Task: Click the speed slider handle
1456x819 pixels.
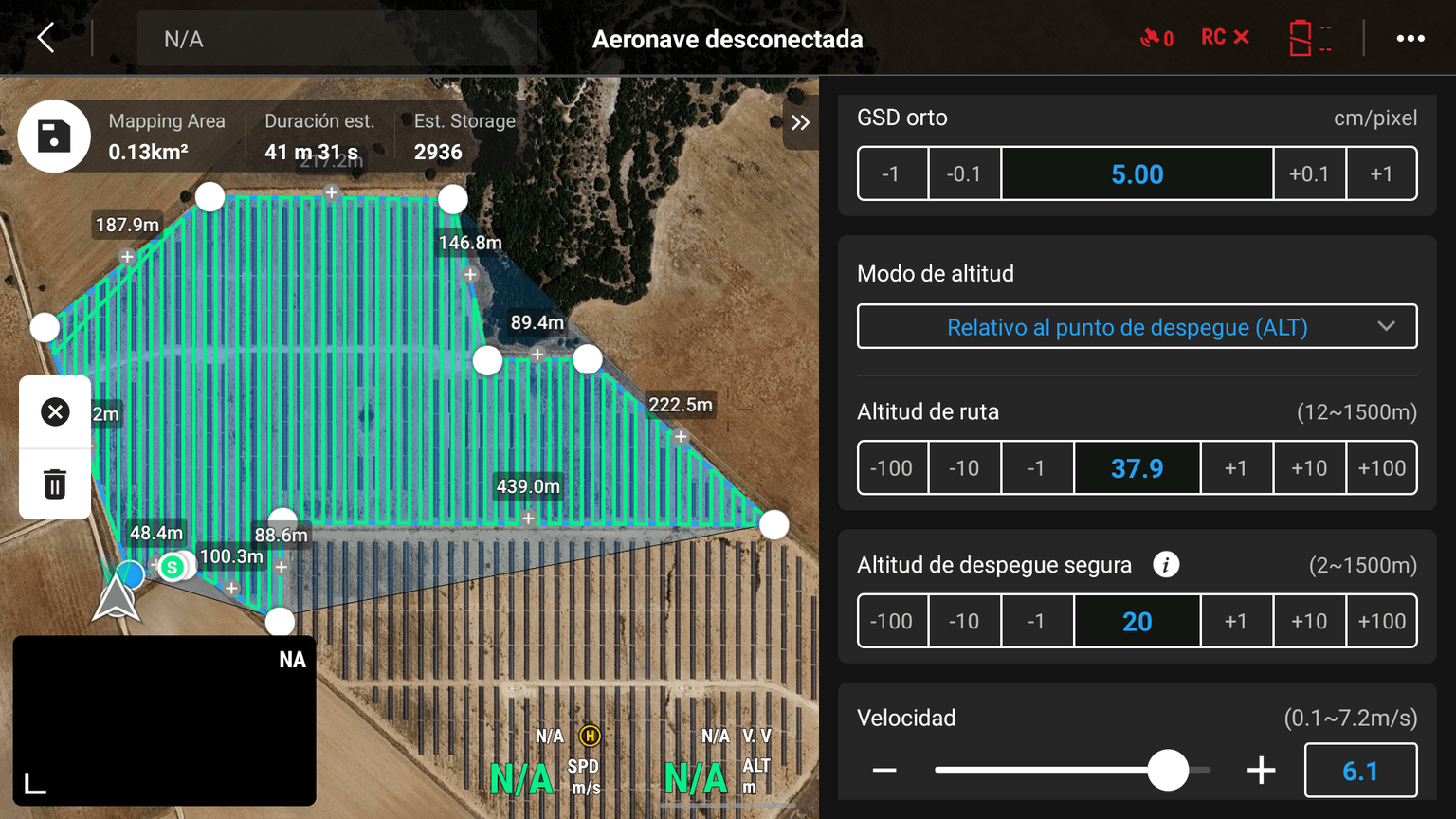Action: pos(1168,770)
